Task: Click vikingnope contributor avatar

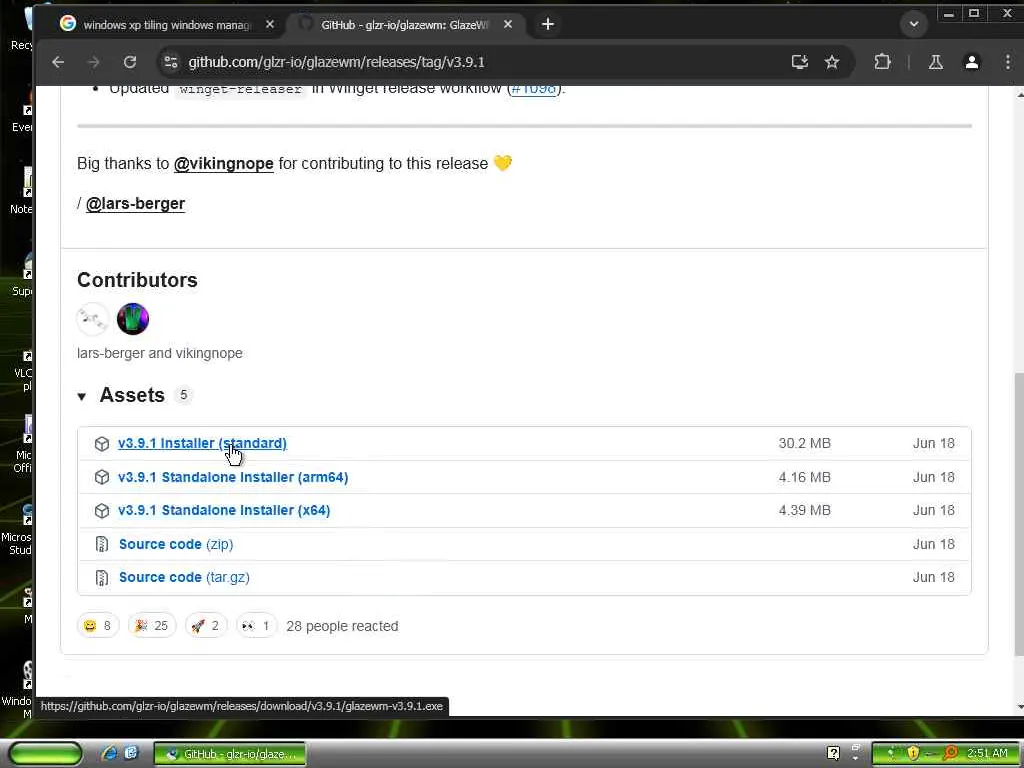Action: [133, 319]
